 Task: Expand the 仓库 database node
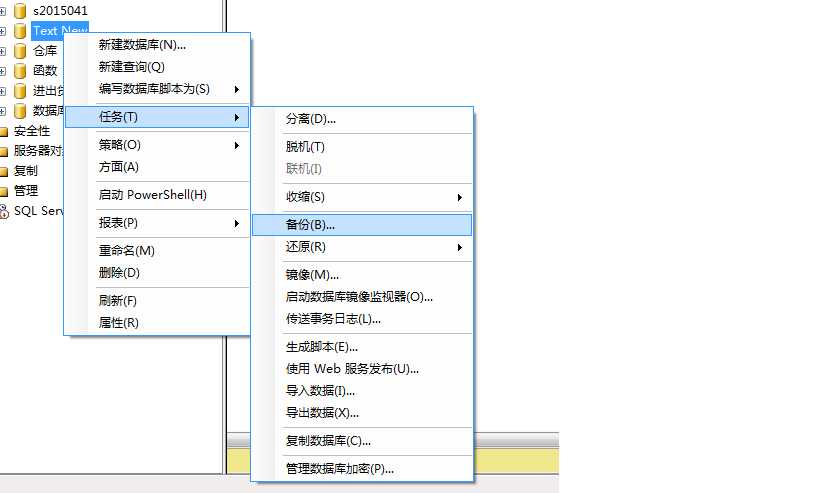click(3, 51)
